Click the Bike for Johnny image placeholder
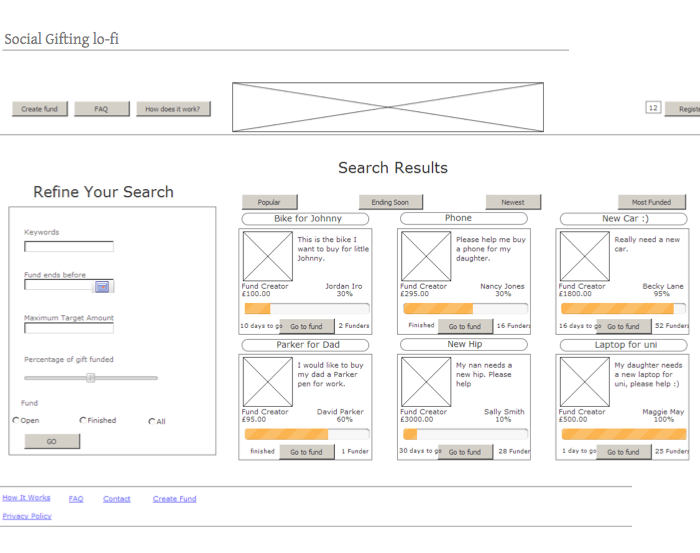Viewport: 700px width, 553px height. [267, 256]
